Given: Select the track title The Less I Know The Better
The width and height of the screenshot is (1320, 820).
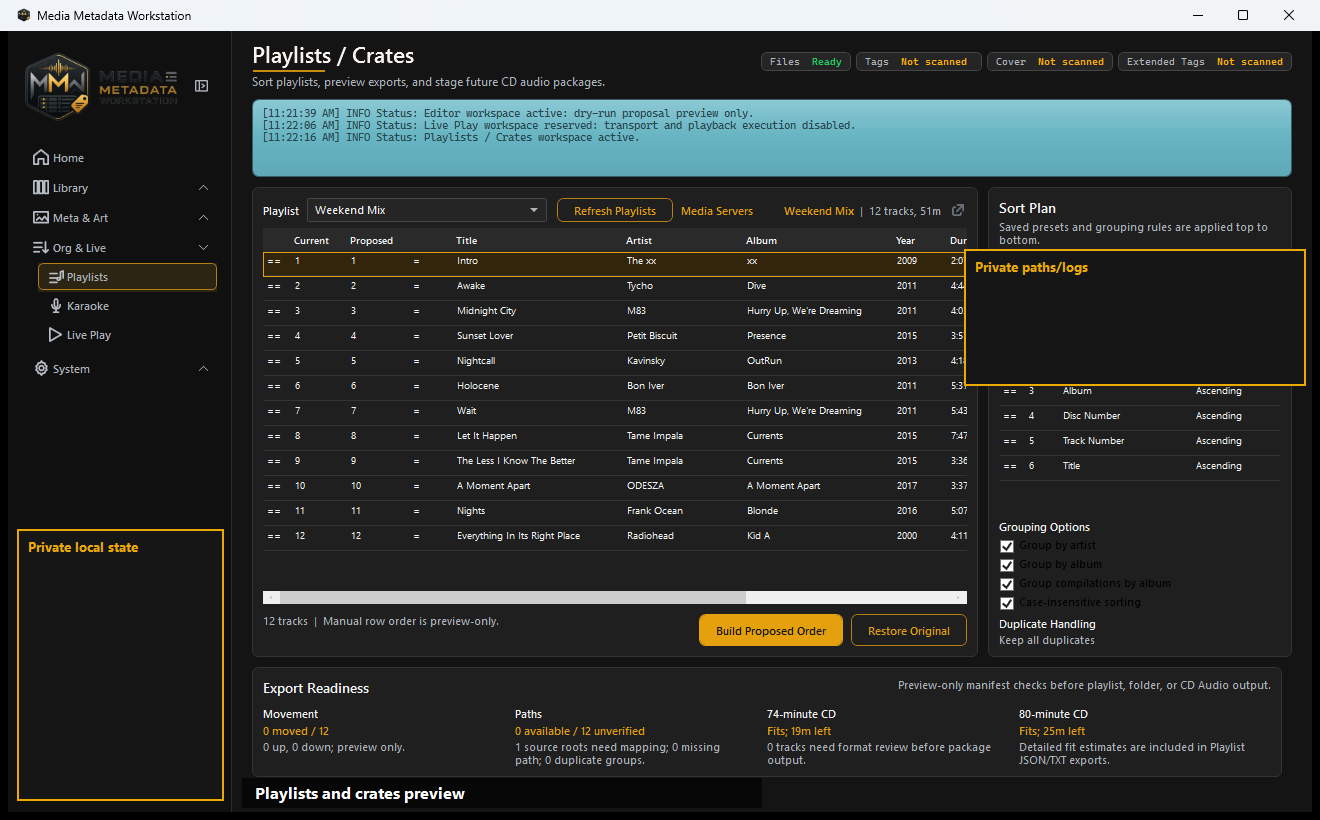Looking at the screenshot, I should (x=516, y=461).
